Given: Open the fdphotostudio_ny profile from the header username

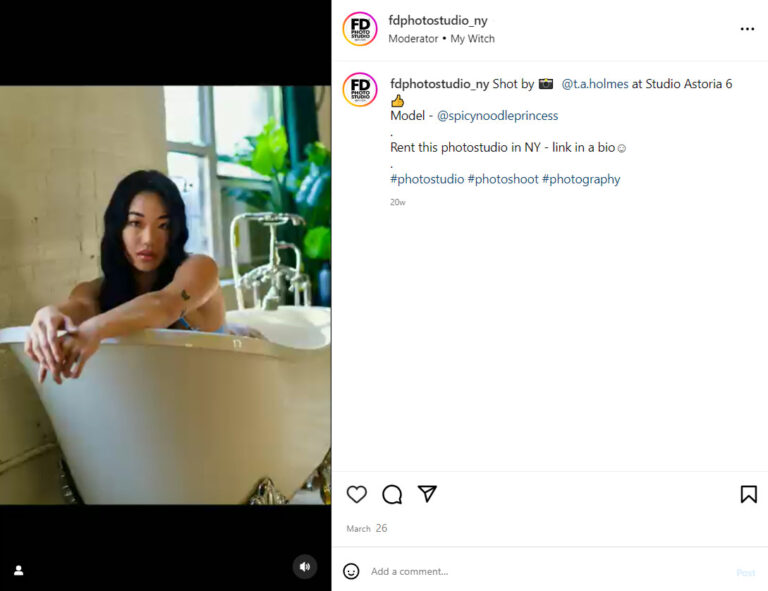Looking at the screenshot, I should 438,21.
